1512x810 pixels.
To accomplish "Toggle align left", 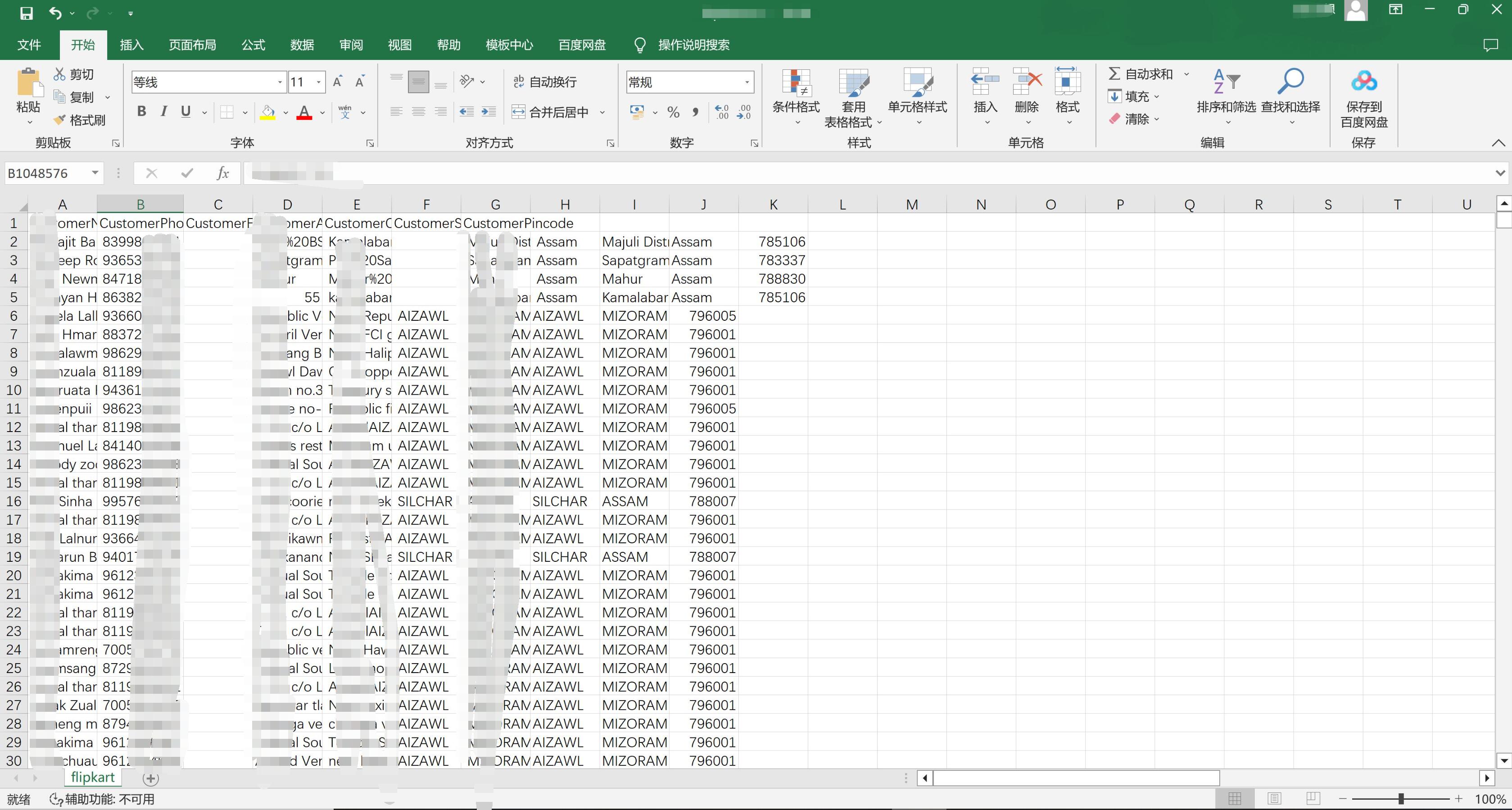I will tap(396, 112).
